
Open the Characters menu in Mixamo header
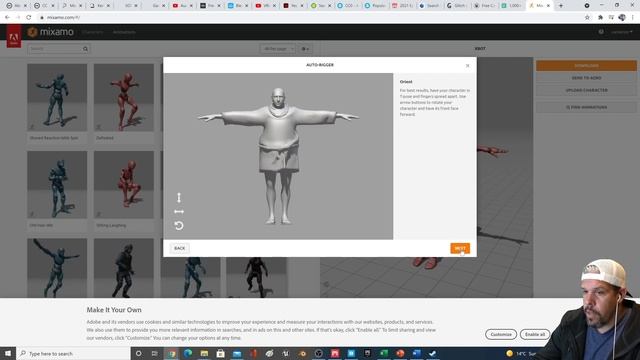pos(92,32)
